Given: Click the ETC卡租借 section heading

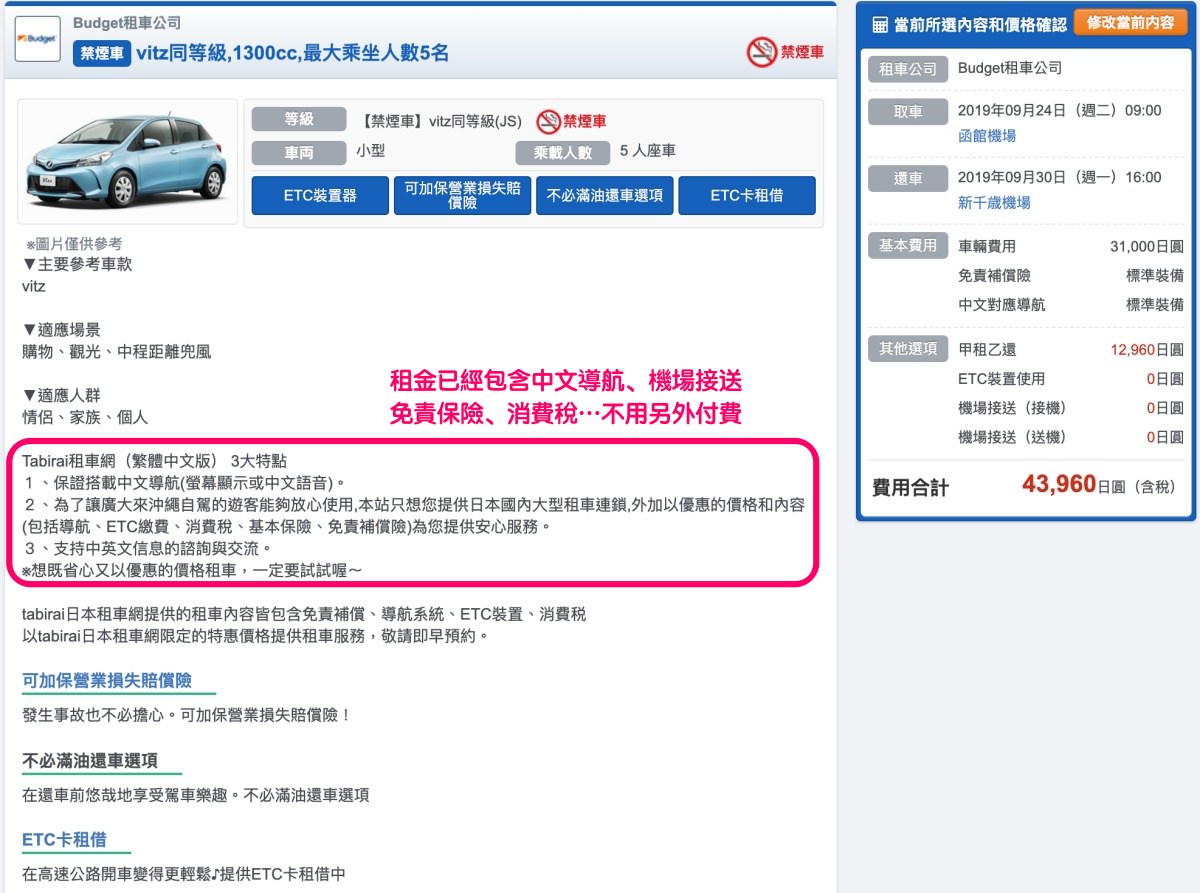Looking at the screenshot, I should (x=64, y=839).
